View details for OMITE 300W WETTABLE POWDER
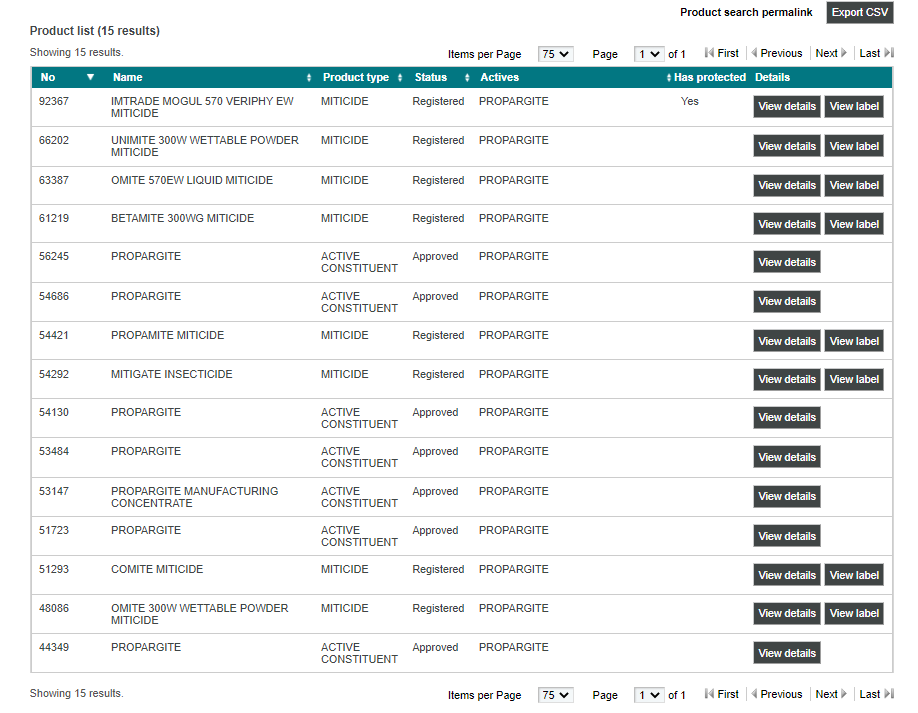The width and height of the screenshot is (918, 713). pyautogui.click(x=787, y=613)
